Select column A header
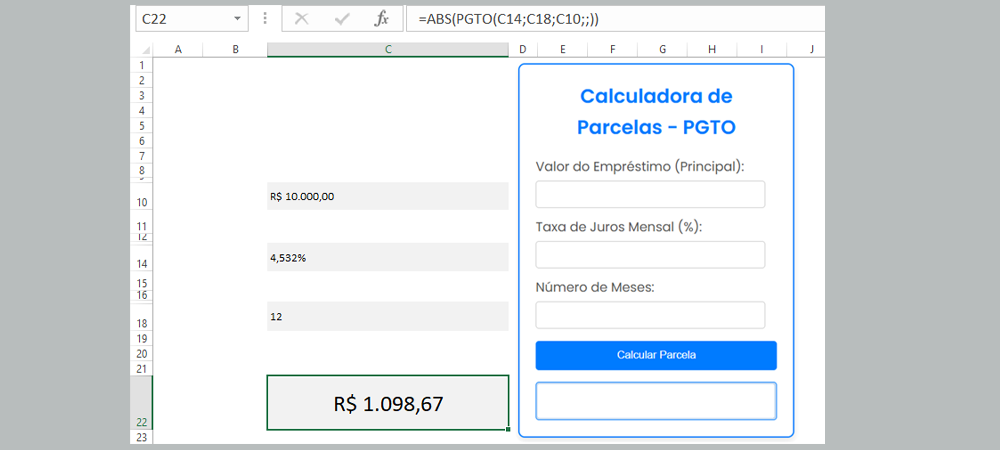 pyautogui.click(x=178, y=50)
